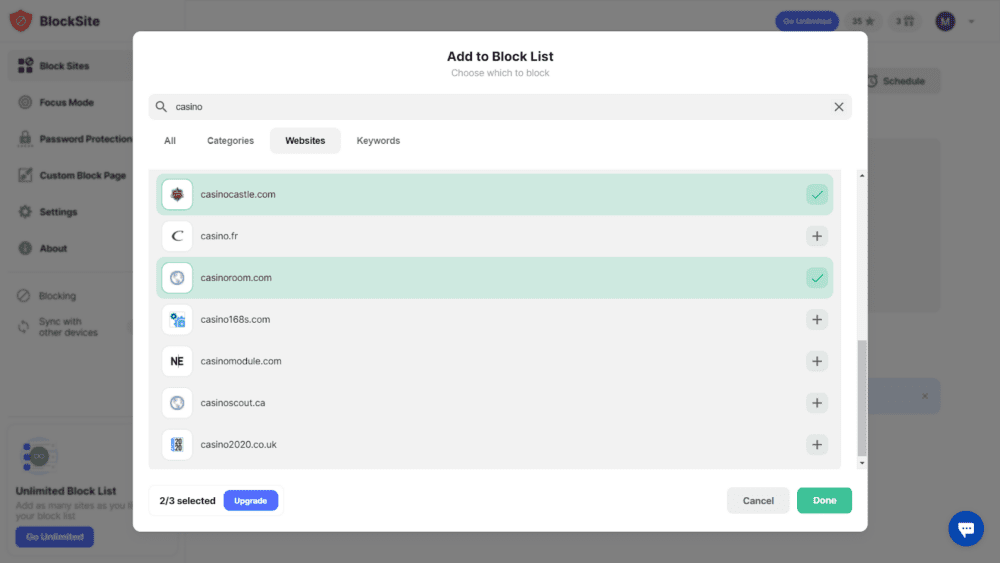Click the casino2020.co.uk text
The image size is (1000, 563).
point(239,444)
